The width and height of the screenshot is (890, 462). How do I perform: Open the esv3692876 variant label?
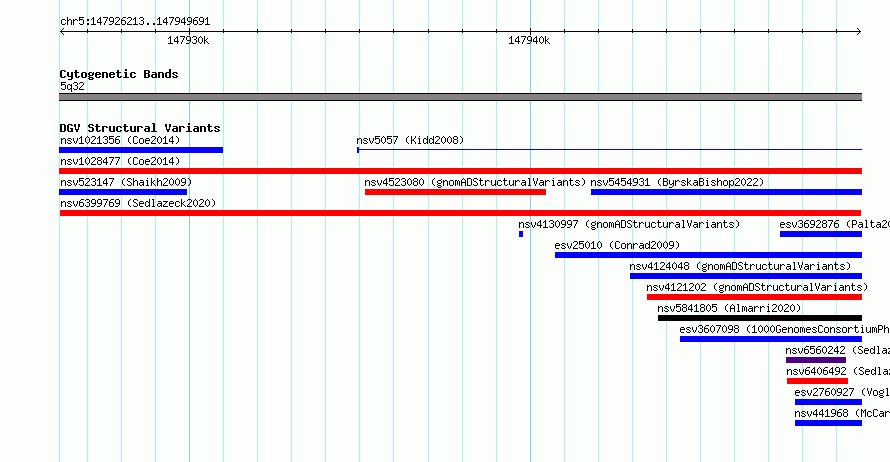point(834,224)
